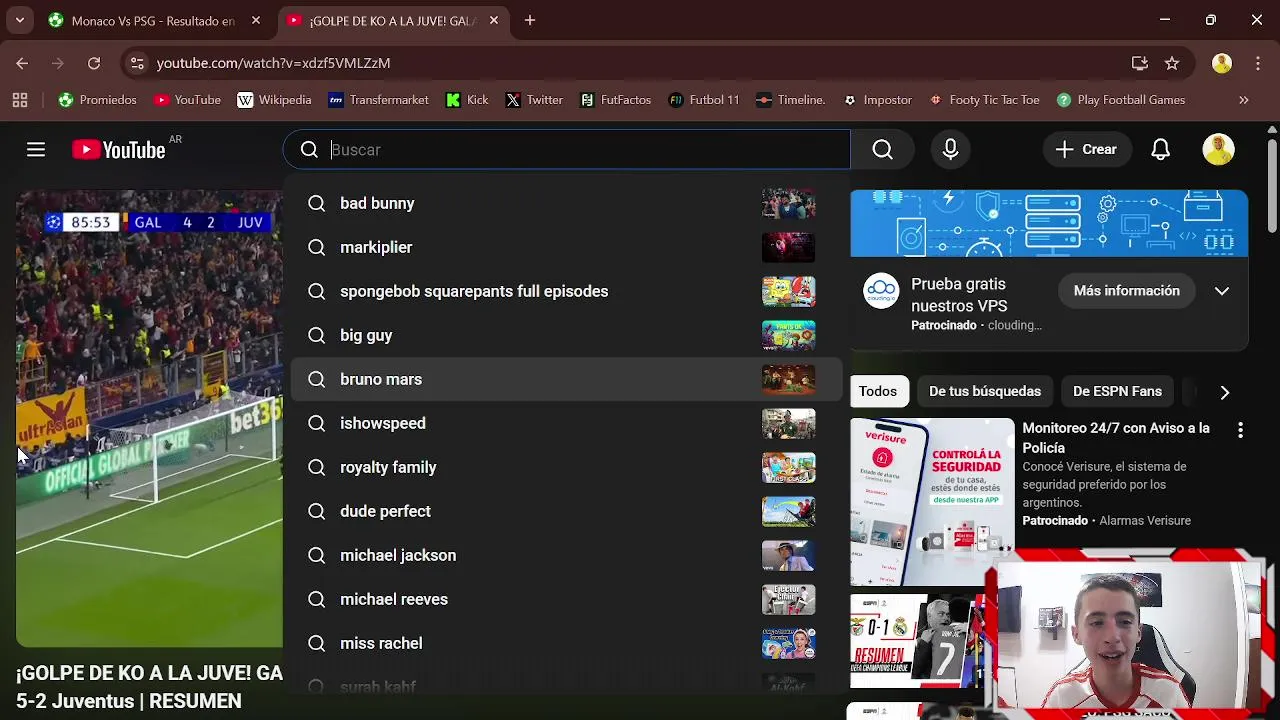This screenshot has width=1280, height=720.
Task: Close the GOLPE DE KO tab
Action: [493, 20]
